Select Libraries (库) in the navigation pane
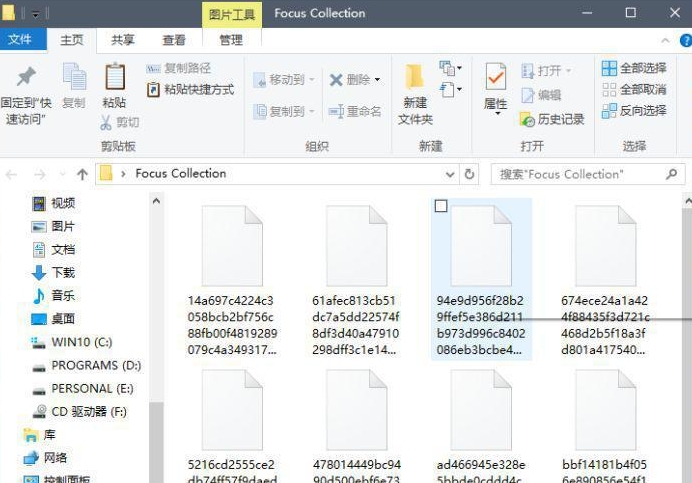This screenshot has width=692, height=483. tap(40, 435)
